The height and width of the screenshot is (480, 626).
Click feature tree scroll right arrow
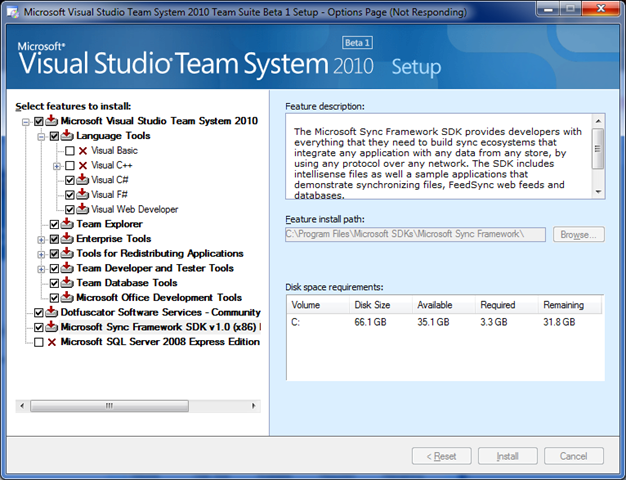254,406
